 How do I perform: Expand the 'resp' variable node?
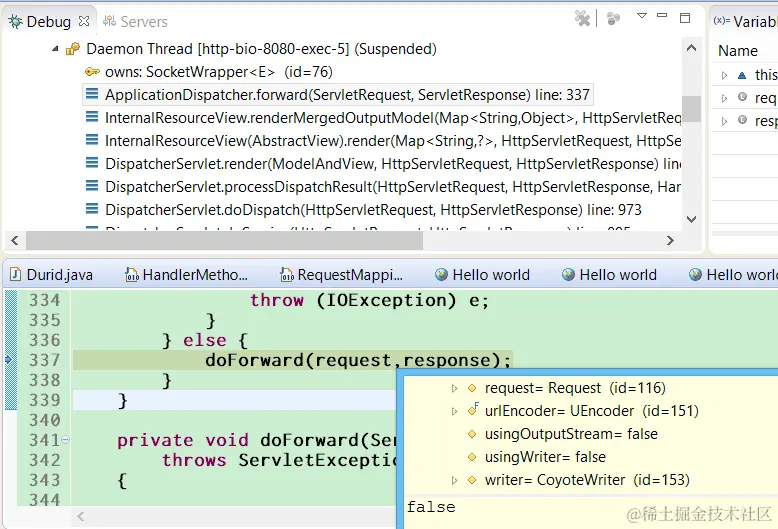(x=724, y=121)
